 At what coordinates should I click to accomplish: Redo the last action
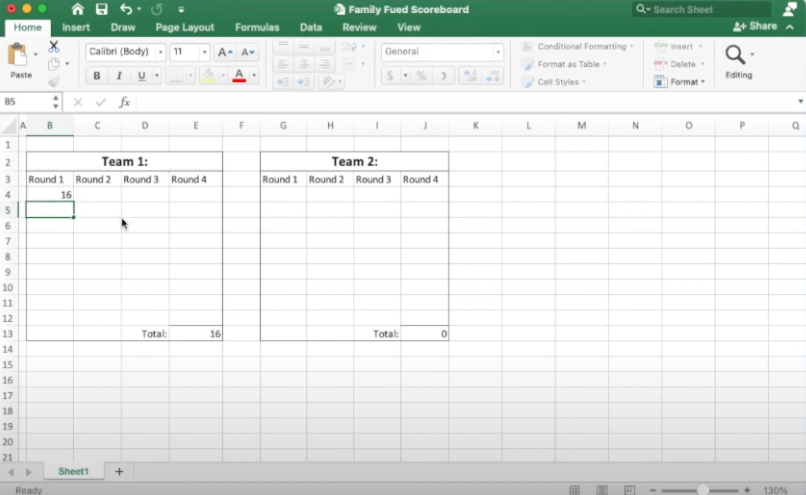coord(157,9)
